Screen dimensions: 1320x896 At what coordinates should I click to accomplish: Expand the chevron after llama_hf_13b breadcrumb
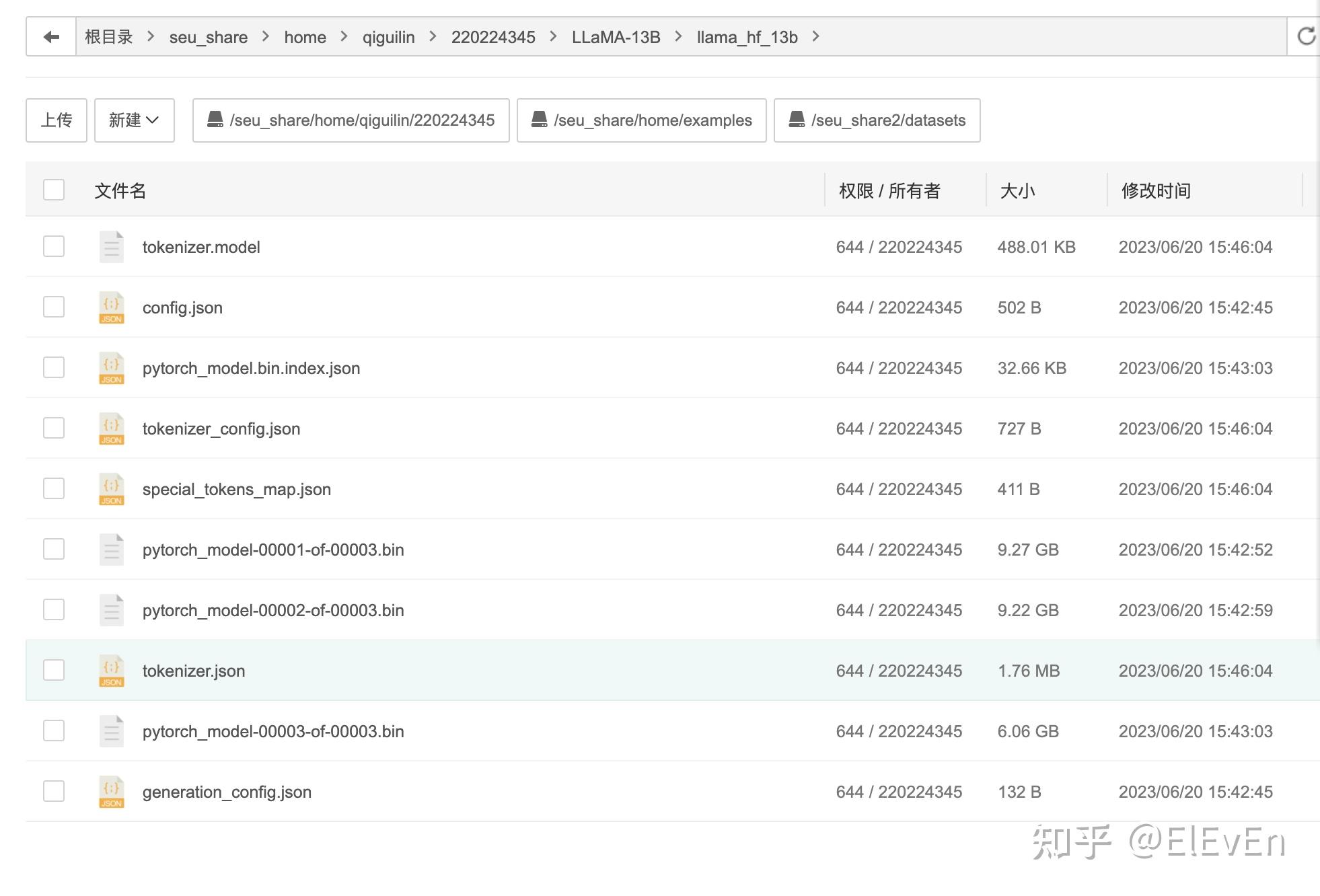click(x=815, y=36)
